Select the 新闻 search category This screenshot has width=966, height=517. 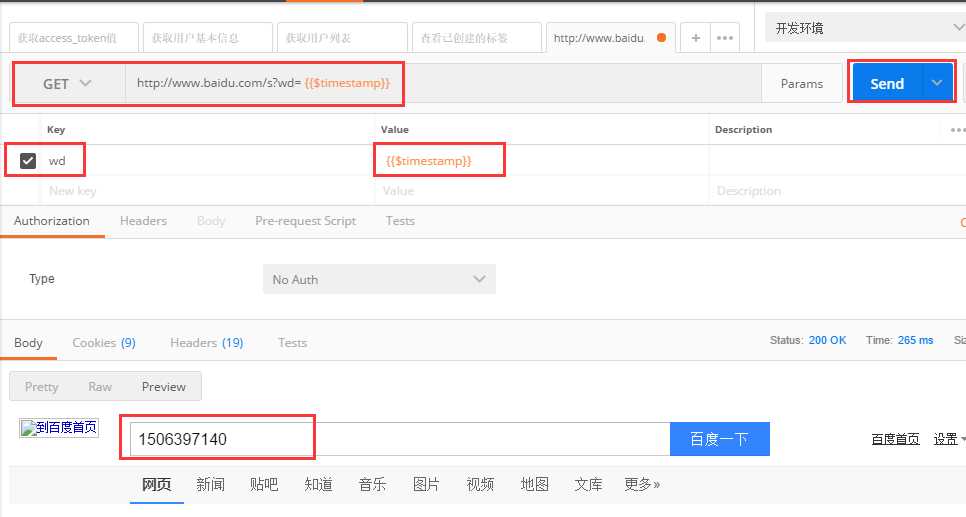click(210, 484)
